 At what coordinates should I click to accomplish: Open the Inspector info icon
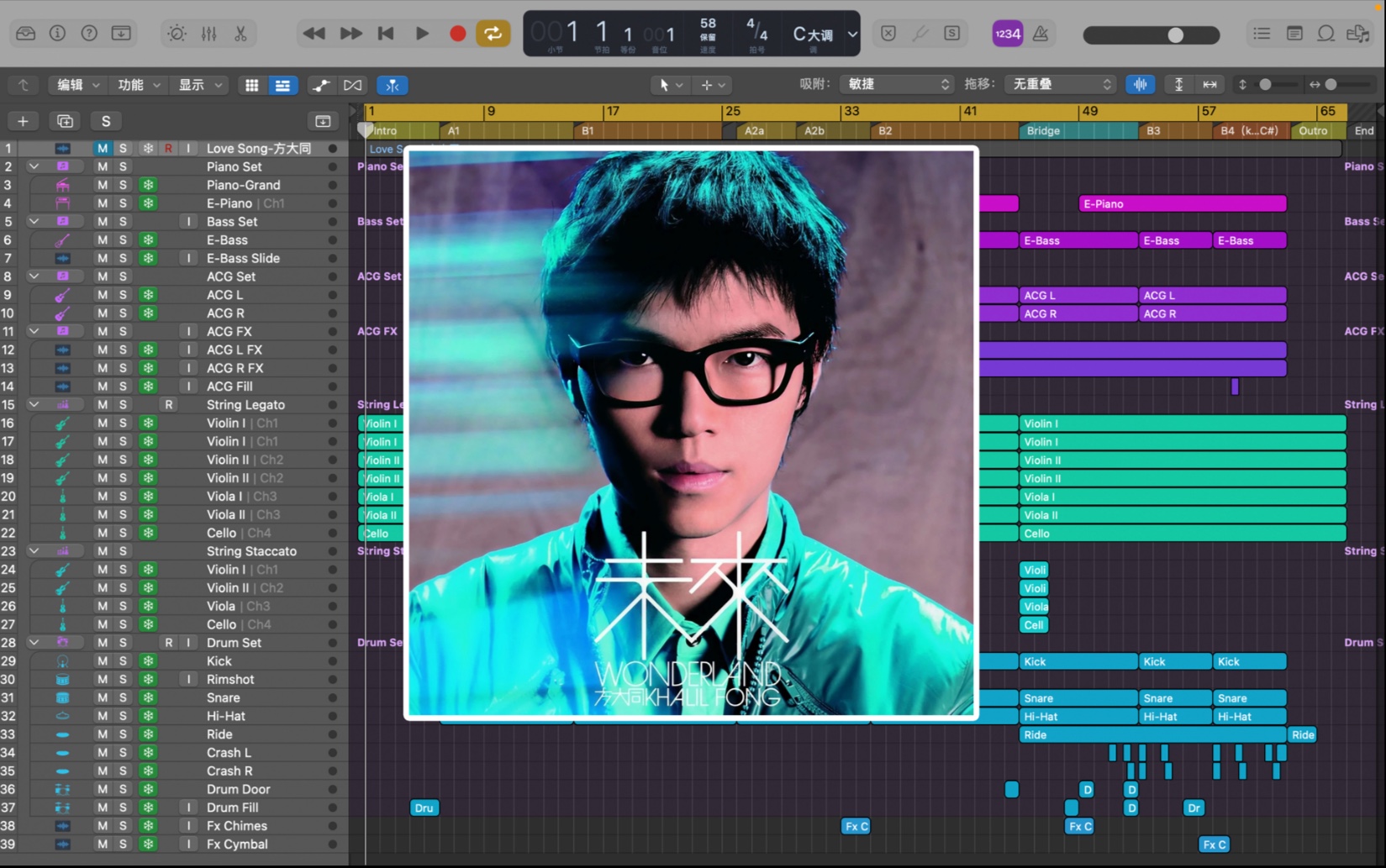click(57, 34)
